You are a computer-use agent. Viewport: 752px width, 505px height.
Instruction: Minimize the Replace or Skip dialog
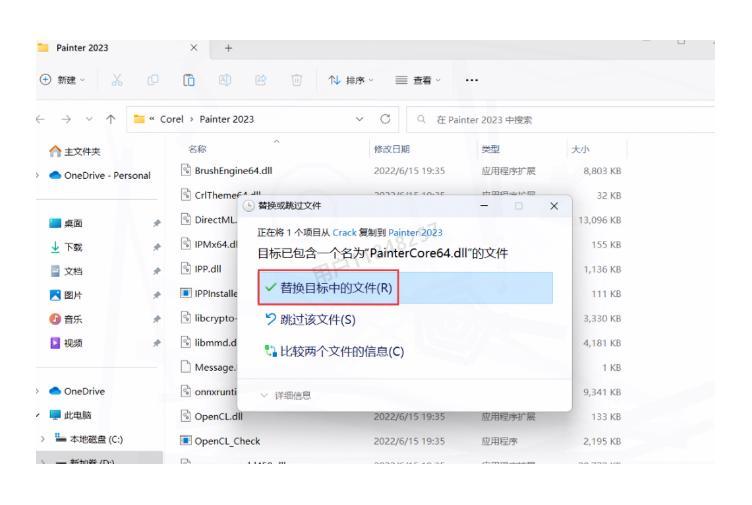pos(484,206)
